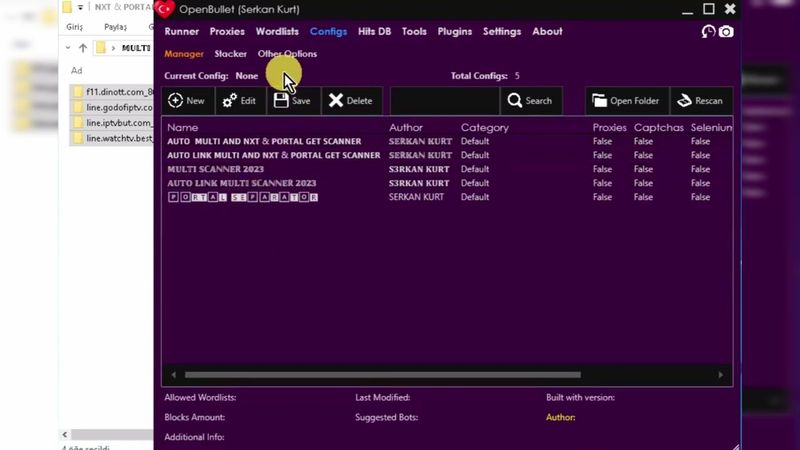The width and height of the screenshot is (800, 450).
Task: Click the OpenBullet Turkish flag heart logo
Action: 164,9
